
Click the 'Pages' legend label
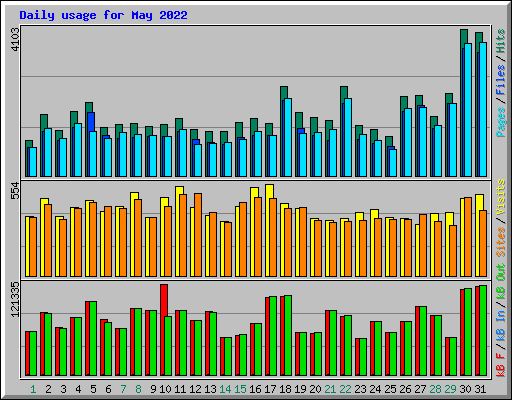(500, 122)
